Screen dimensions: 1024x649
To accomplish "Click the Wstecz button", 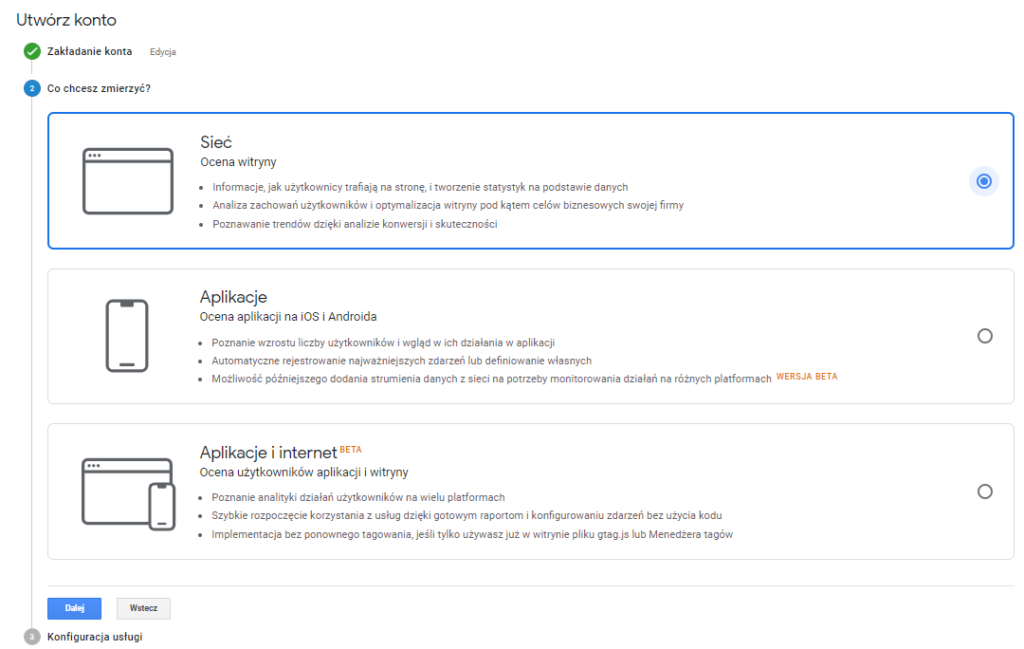I will (144, 608).
